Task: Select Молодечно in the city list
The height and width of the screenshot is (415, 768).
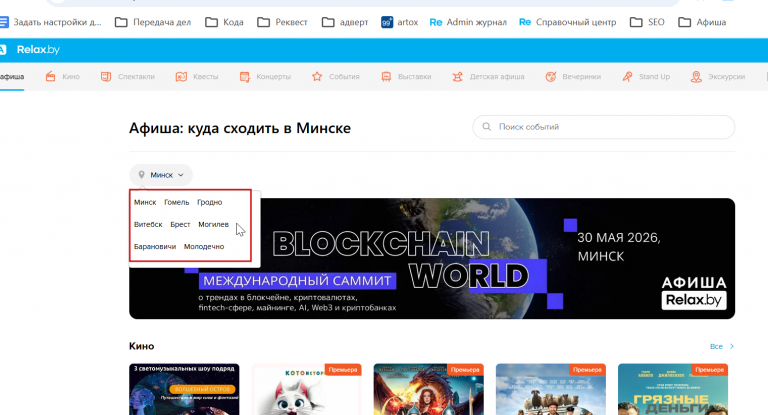Action: tap(204, 246)
